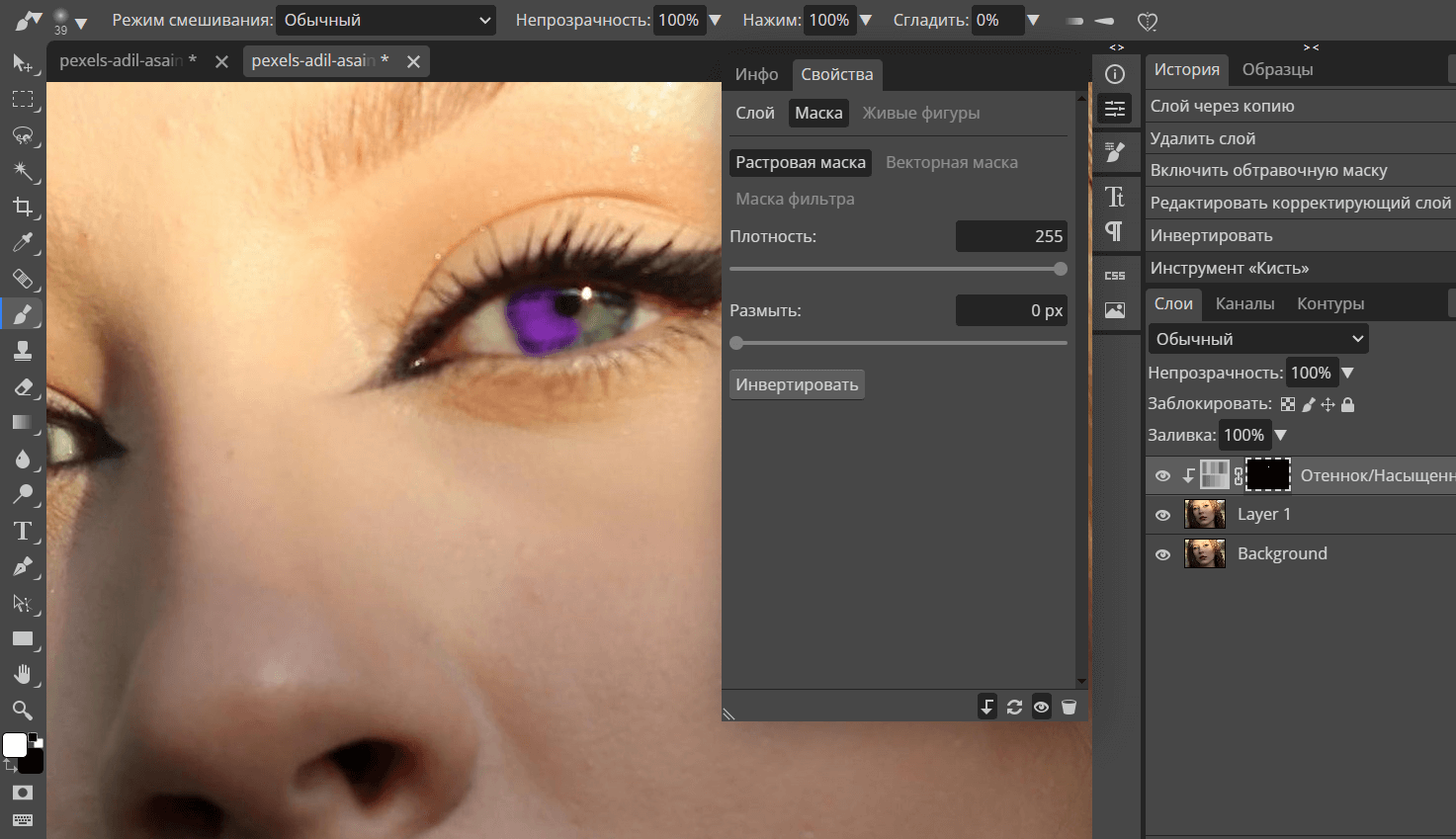Select history state Слой через копию
Image resolution: width=1456 pixels, height=839 pixels.
1300,106
